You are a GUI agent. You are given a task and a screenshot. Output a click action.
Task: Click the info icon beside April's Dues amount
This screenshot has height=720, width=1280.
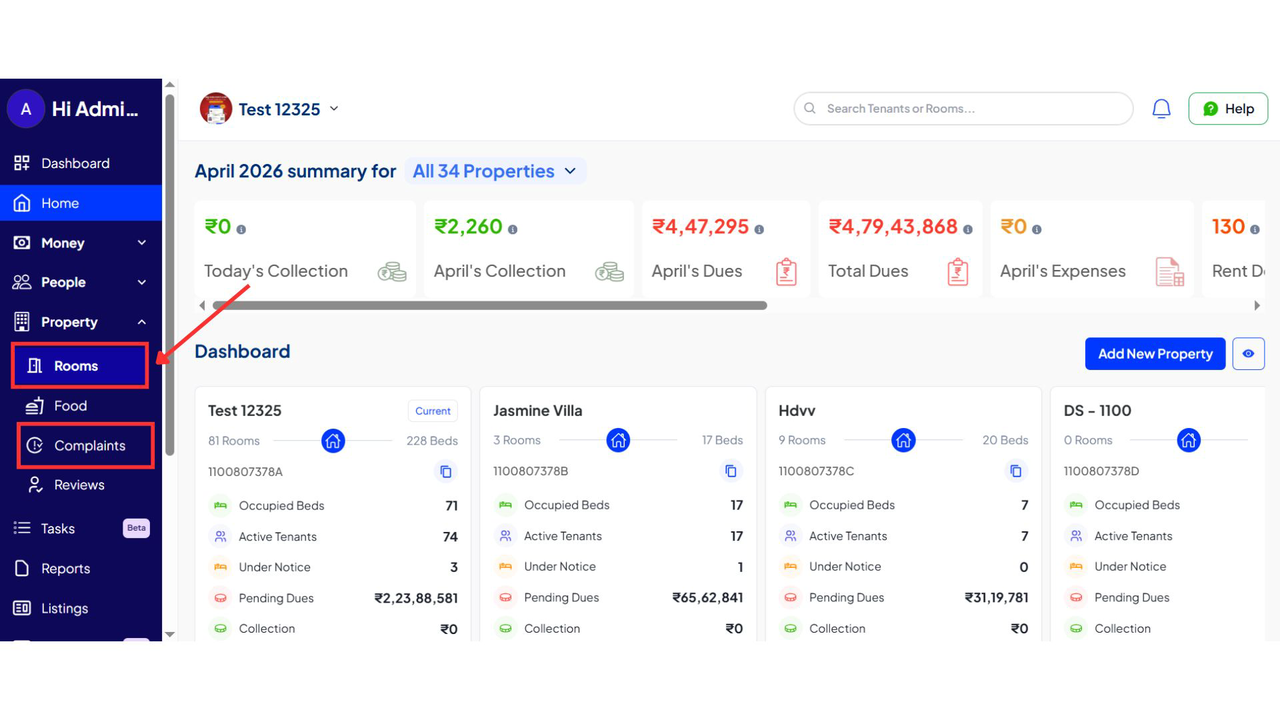(759, 229)
